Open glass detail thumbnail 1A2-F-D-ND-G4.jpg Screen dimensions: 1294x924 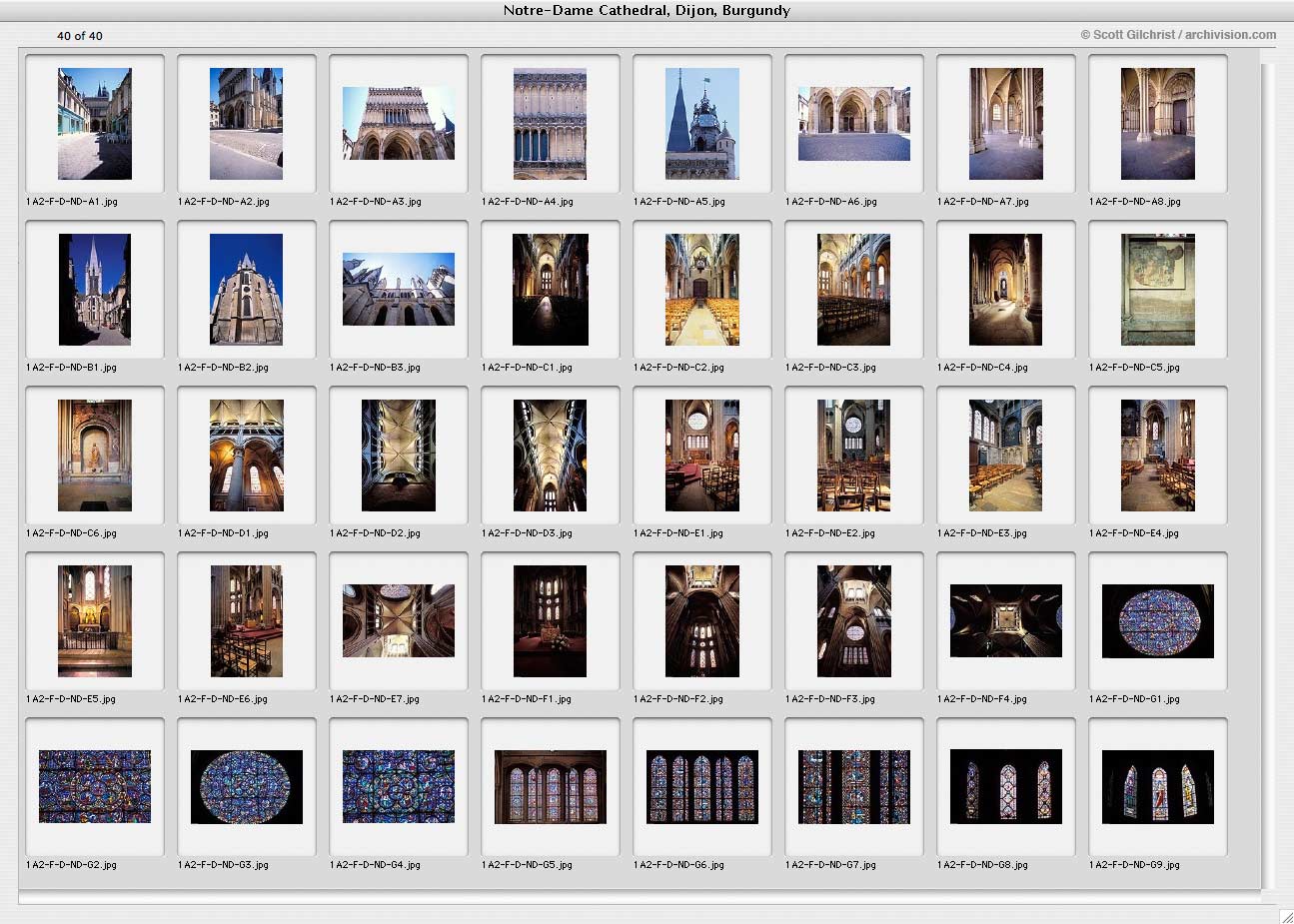[x=399, y=787]
